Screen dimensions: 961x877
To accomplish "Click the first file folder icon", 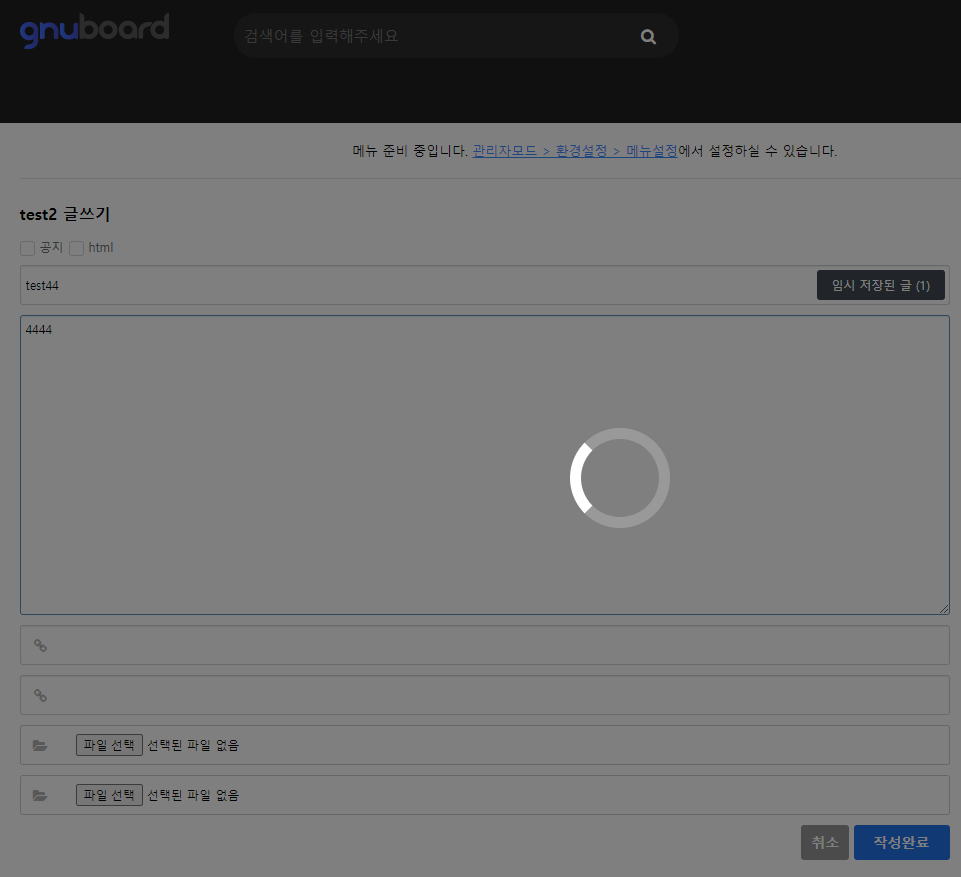I will coord(40,746).
